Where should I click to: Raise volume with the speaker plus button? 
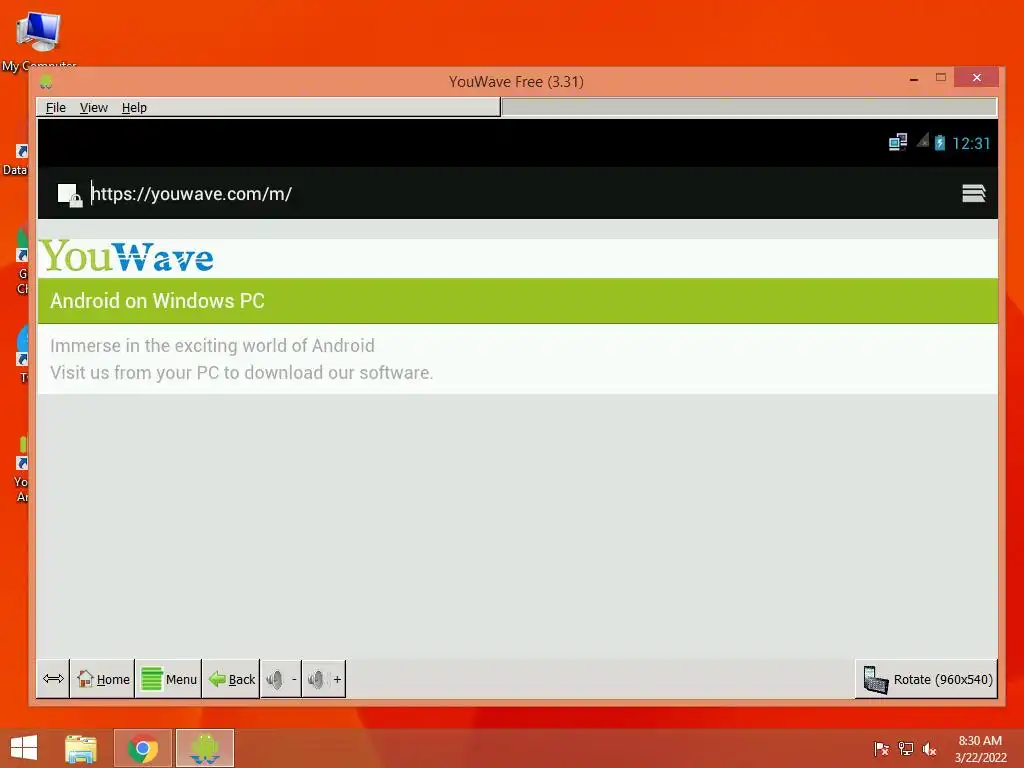tap(324, 679)
